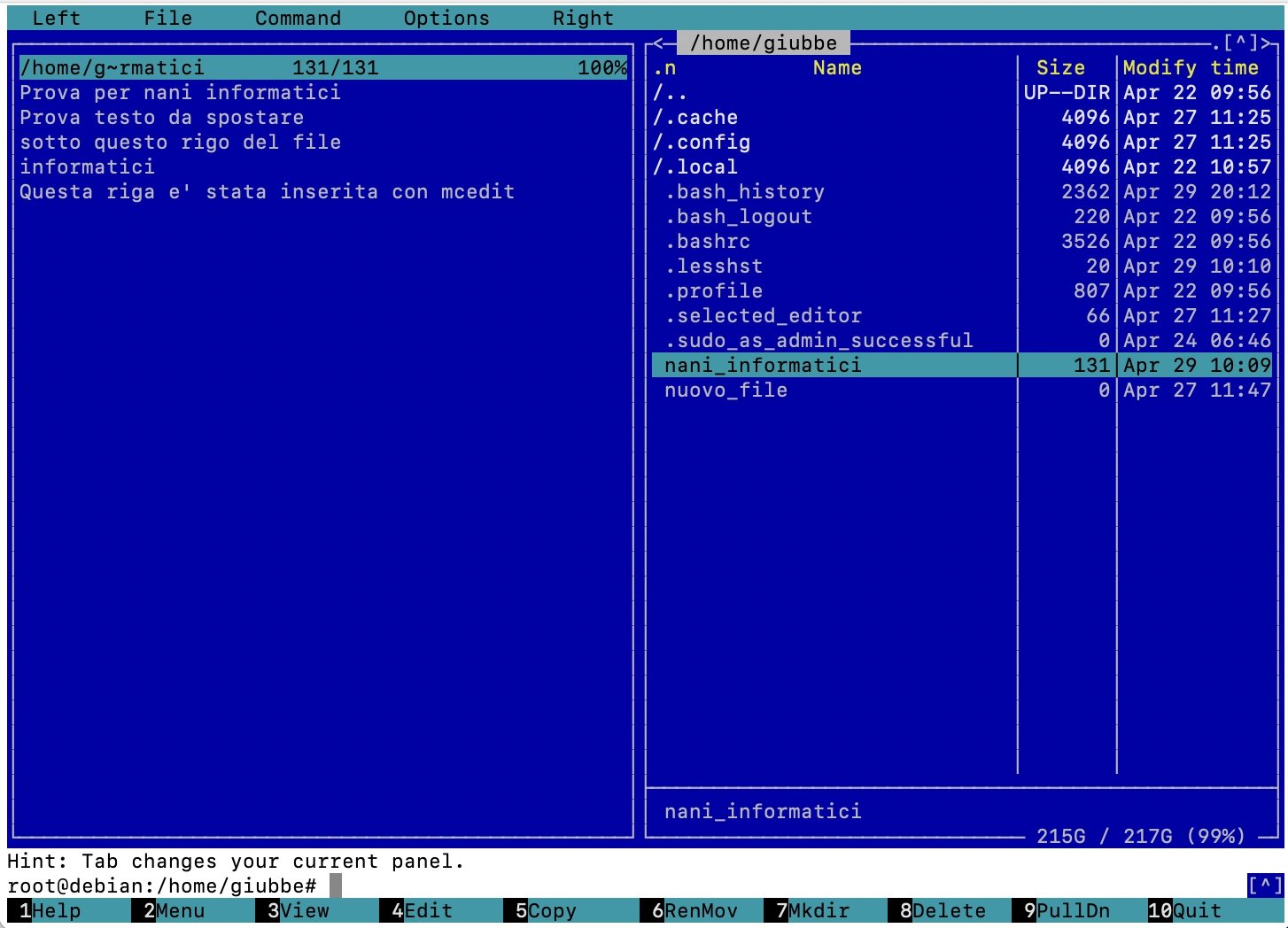Open the Command menu
Viewport: 1288px width, 928px height.
coord(299,18)
